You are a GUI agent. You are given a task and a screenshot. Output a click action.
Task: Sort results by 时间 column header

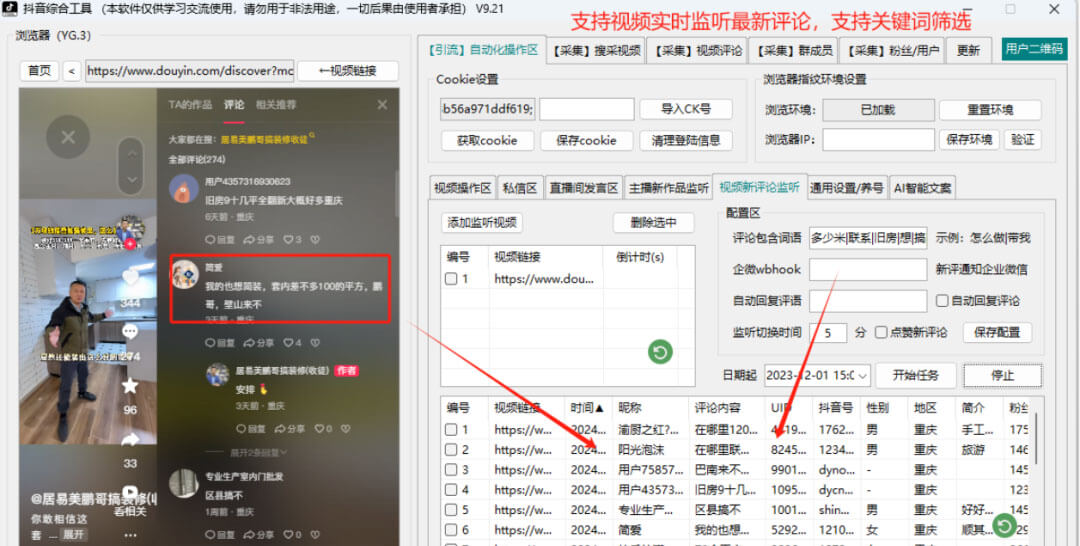coord(588,408)
